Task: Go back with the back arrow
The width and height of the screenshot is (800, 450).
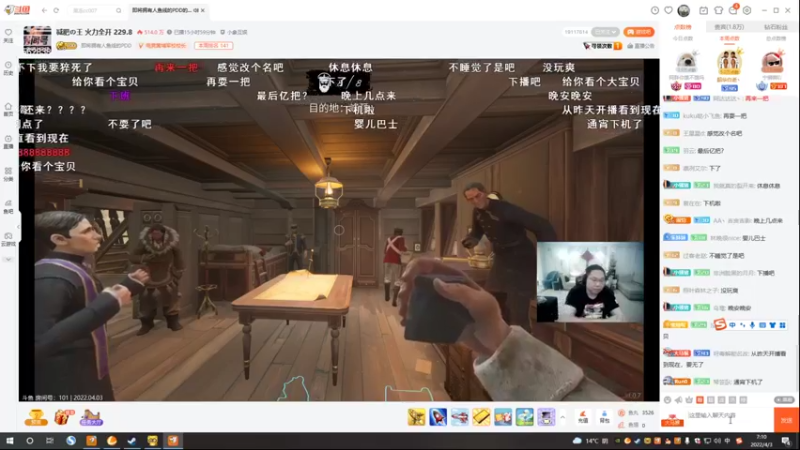Action: click(44, 10)
